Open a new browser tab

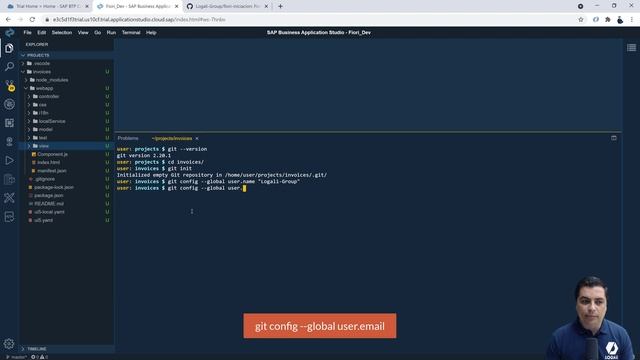click(x=280, y=6)
